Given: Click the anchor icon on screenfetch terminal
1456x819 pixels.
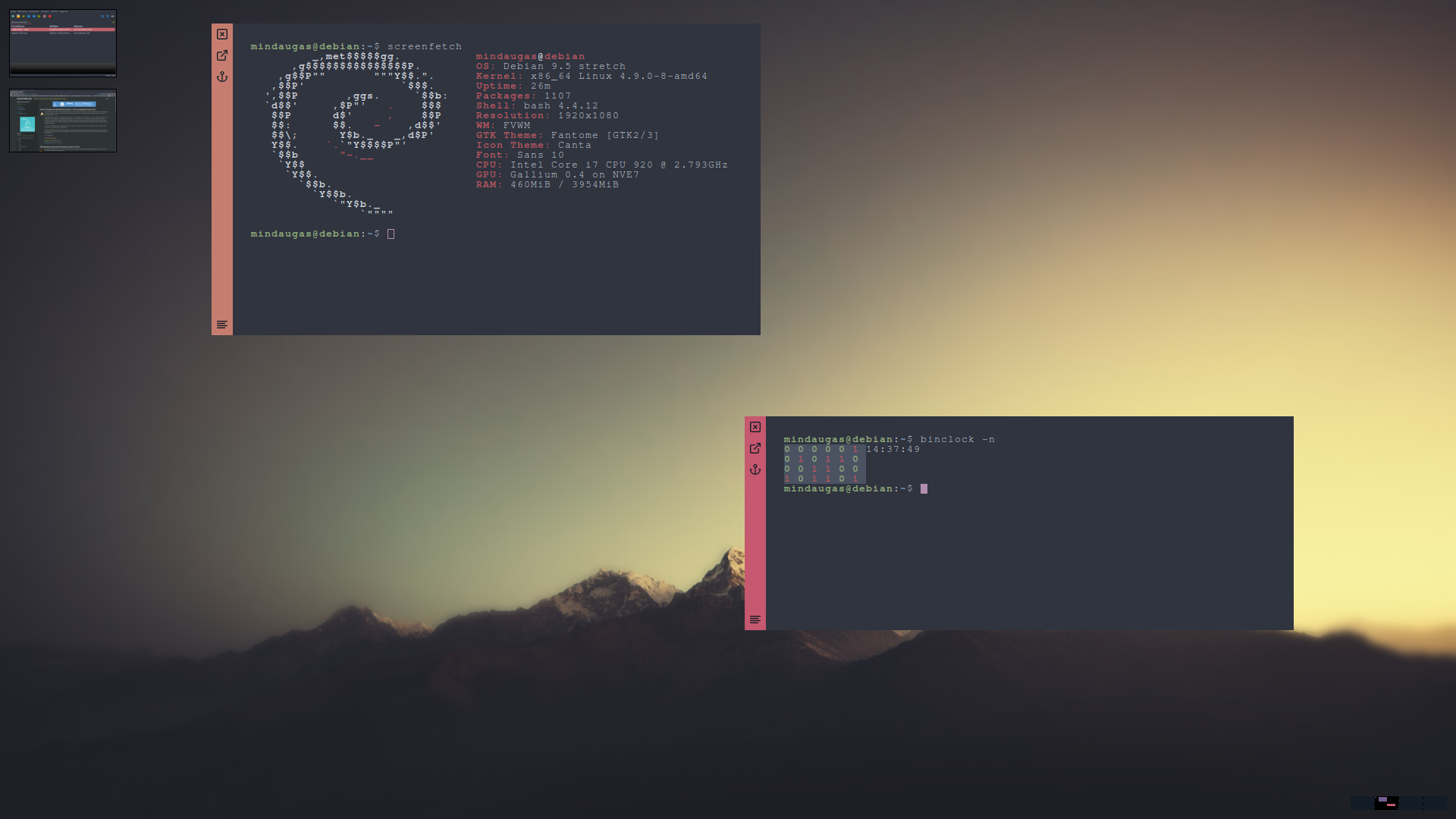Looking at the screenshot, I should [x=222, y=77].
